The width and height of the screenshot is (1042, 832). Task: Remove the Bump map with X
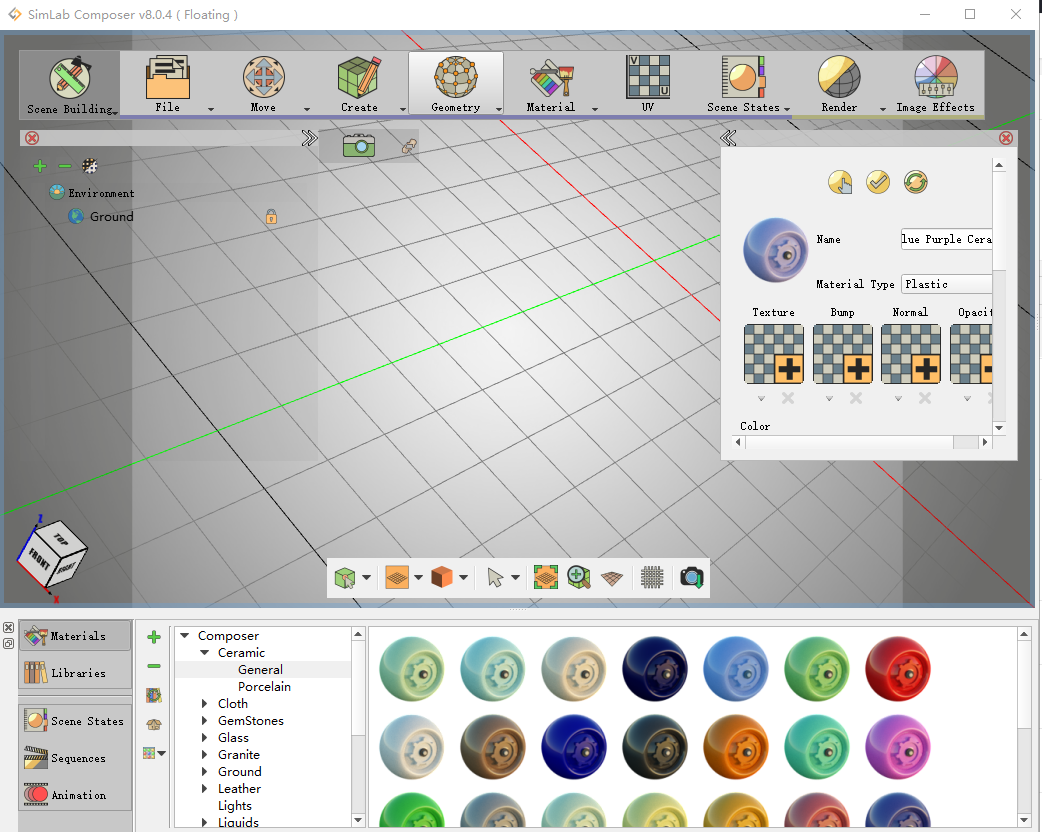pyautogui.click(x=856, y=398)
